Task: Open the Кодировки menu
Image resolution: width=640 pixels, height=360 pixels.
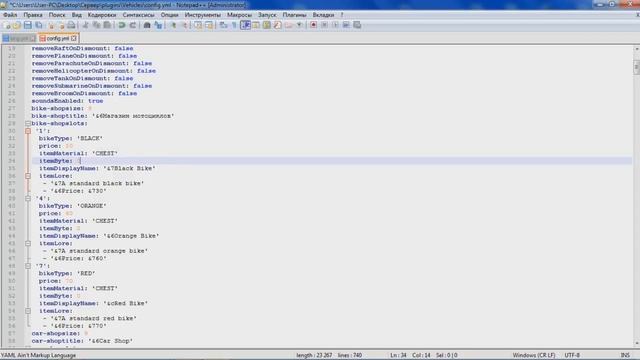Action: point(102,15)
